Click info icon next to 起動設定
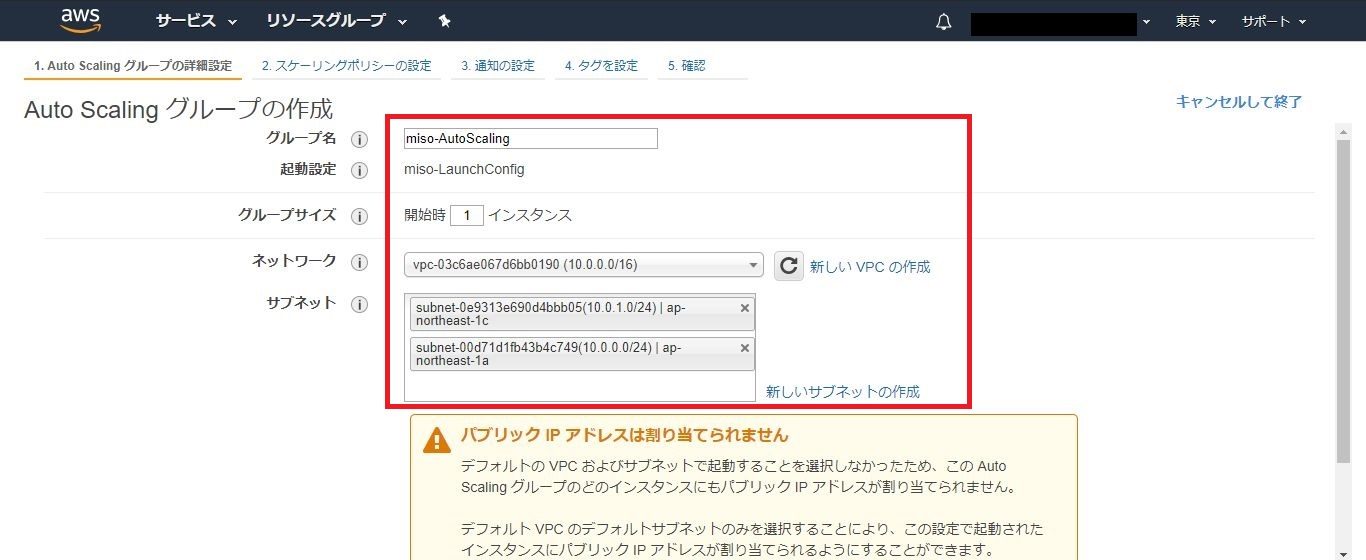Viewport: 1366px width, 560px height. tap(359, 170)
